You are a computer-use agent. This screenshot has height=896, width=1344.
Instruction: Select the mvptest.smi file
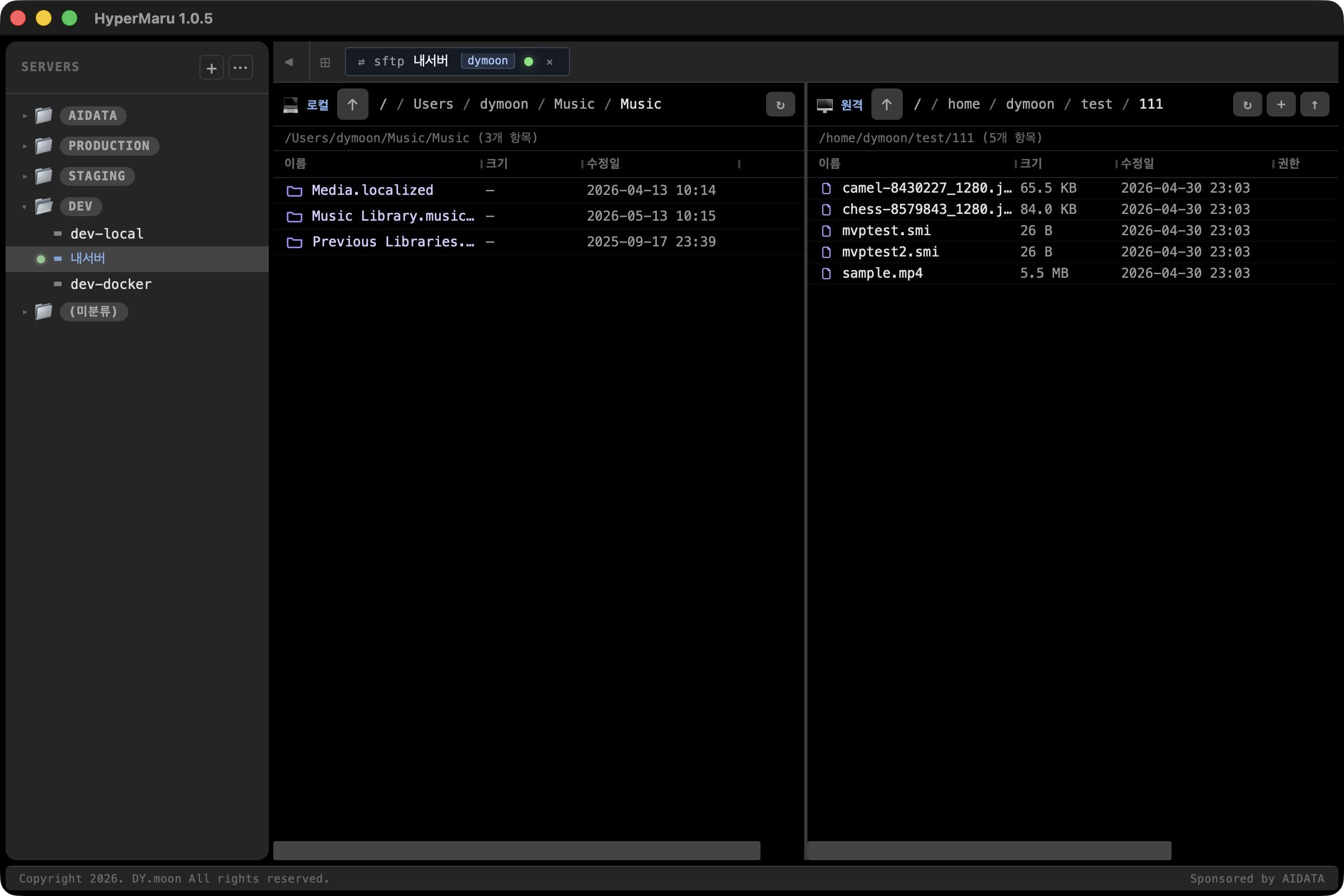tap(1072, 230)
